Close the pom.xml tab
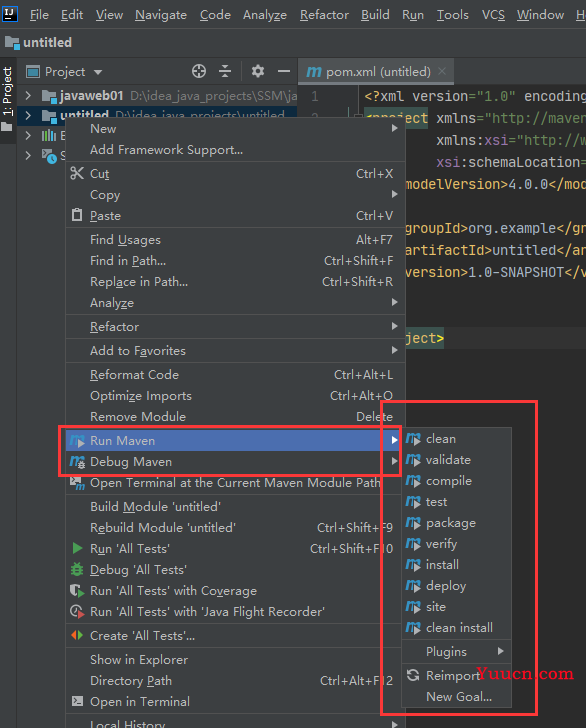The image size is (586, 728). (442, 72)
